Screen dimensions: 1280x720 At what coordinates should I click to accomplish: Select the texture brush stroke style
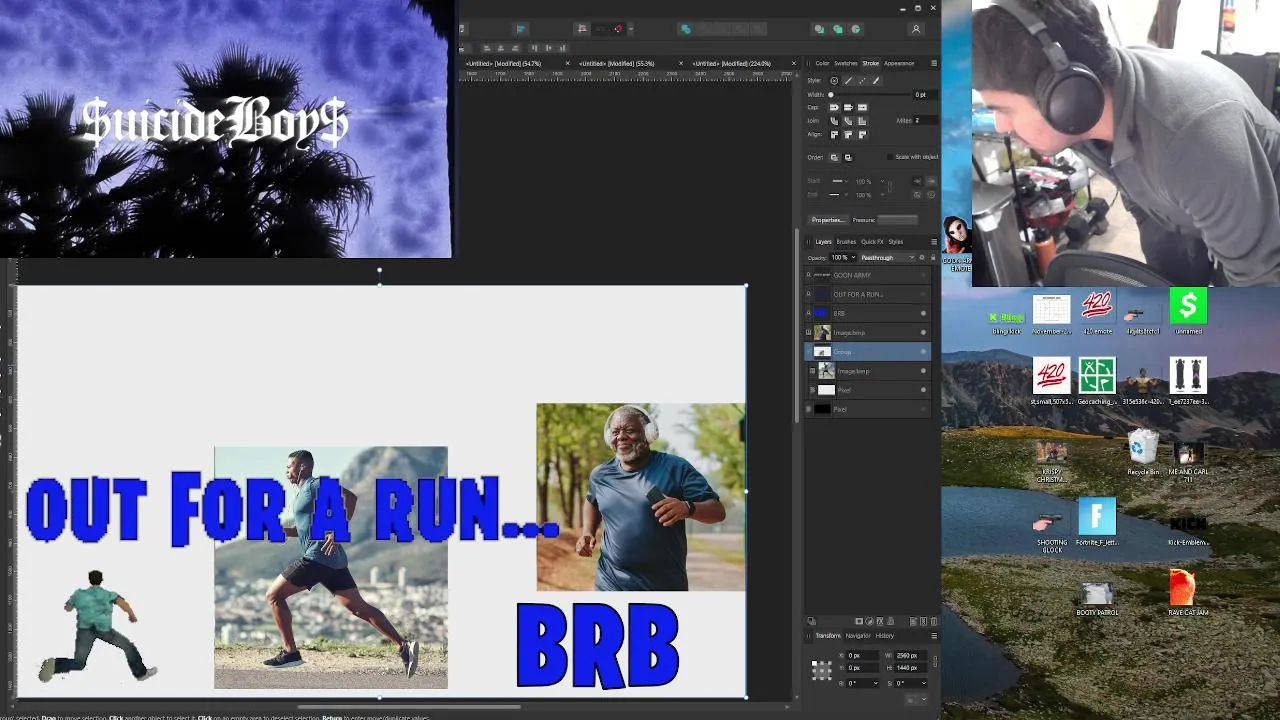[876, 81]
